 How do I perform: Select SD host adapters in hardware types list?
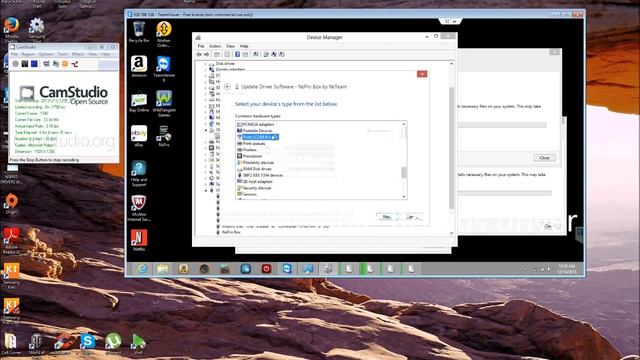(255, 182)
